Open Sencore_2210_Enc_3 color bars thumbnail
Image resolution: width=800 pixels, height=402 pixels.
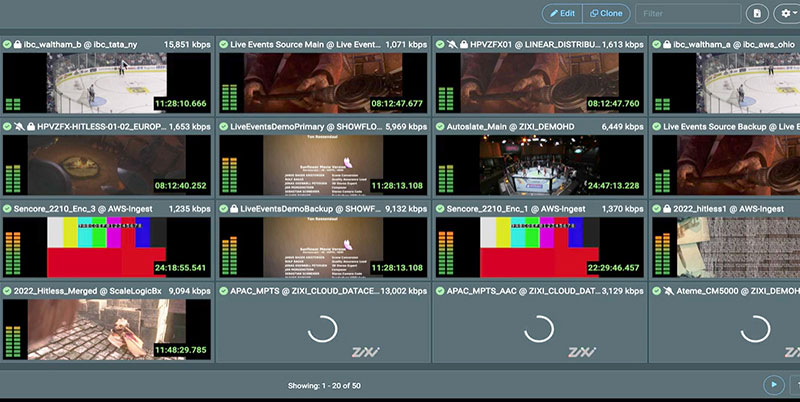(107, 247)
